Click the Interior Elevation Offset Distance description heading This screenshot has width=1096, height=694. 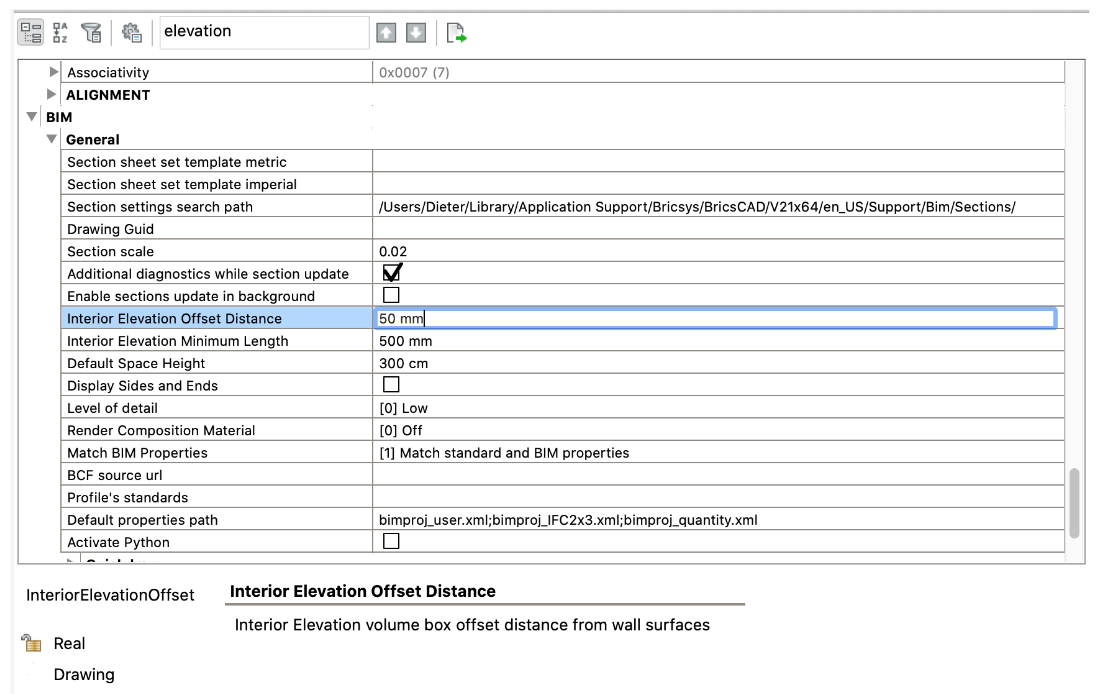[x=363, y=591]
